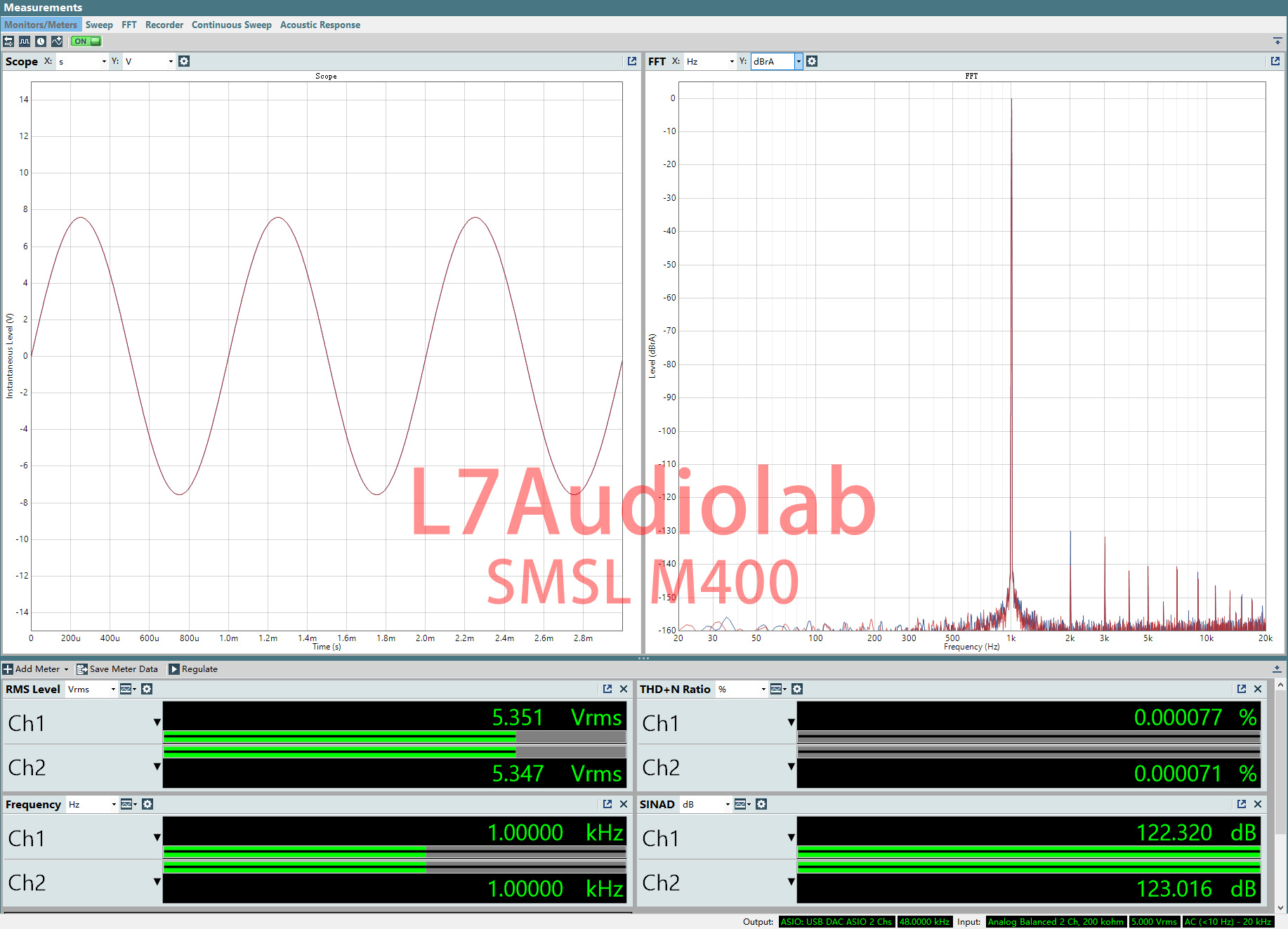The height and width of the screenshot is (929, 1288).
Task: Click SINAD Ch1 bargraph
Action: (1029, 852)
